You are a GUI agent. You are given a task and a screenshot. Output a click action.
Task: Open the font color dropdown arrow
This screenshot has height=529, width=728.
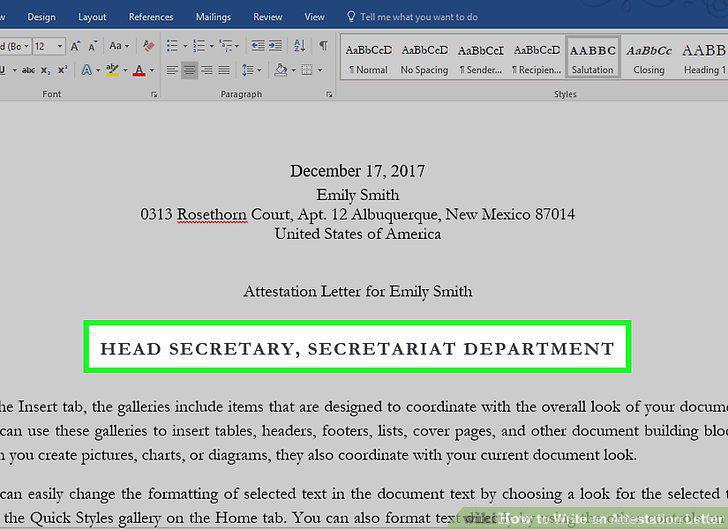tap(152, 70)
